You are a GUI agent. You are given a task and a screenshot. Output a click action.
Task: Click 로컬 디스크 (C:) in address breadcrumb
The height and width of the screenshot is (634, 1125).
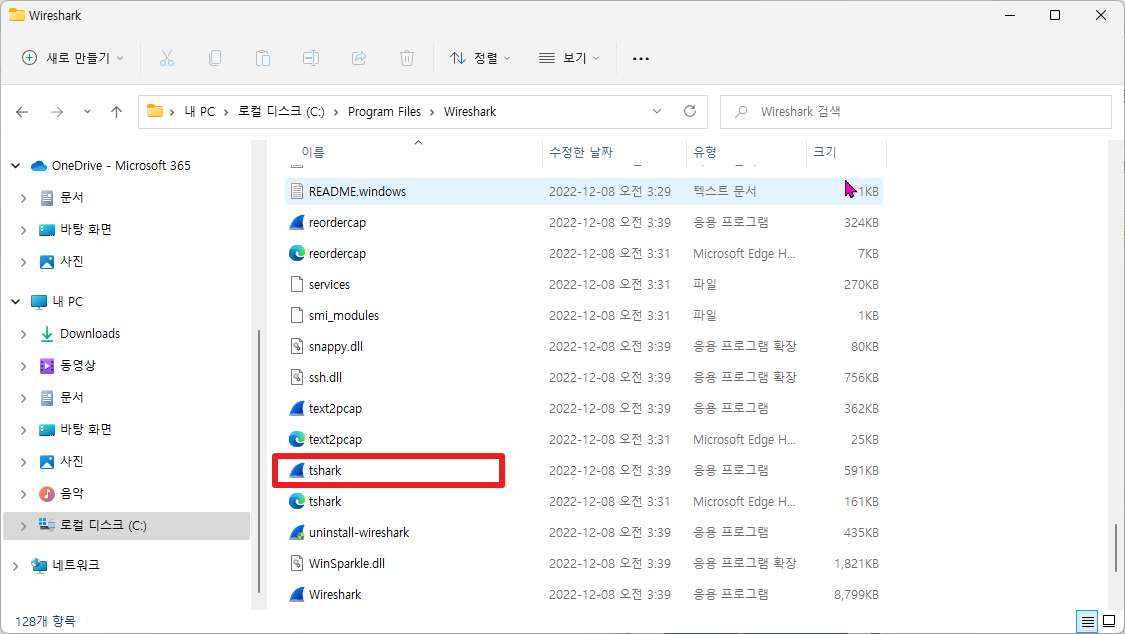(281, 111)
